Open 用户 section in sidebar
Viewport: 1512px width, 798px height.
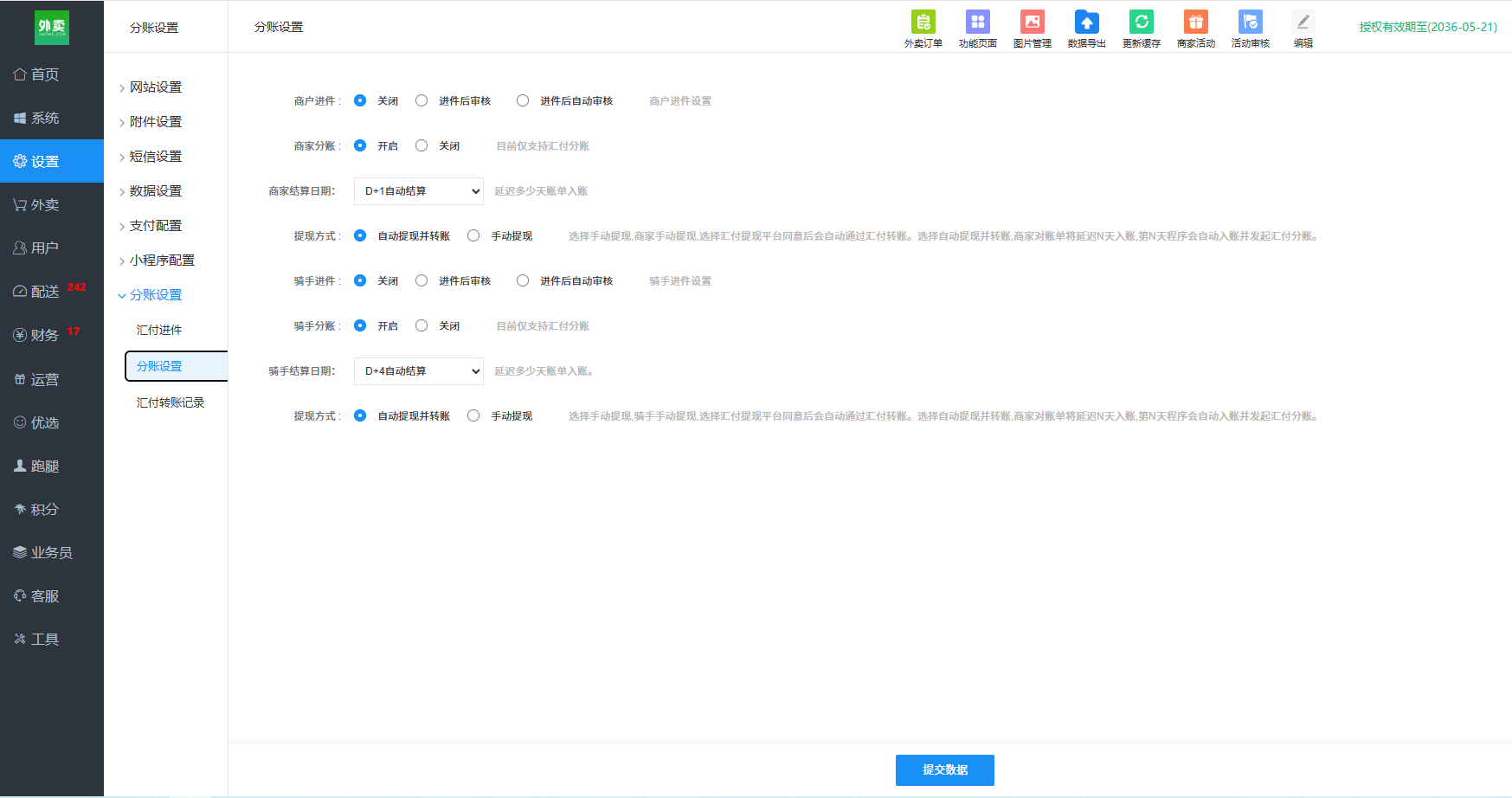pos(52,248)
